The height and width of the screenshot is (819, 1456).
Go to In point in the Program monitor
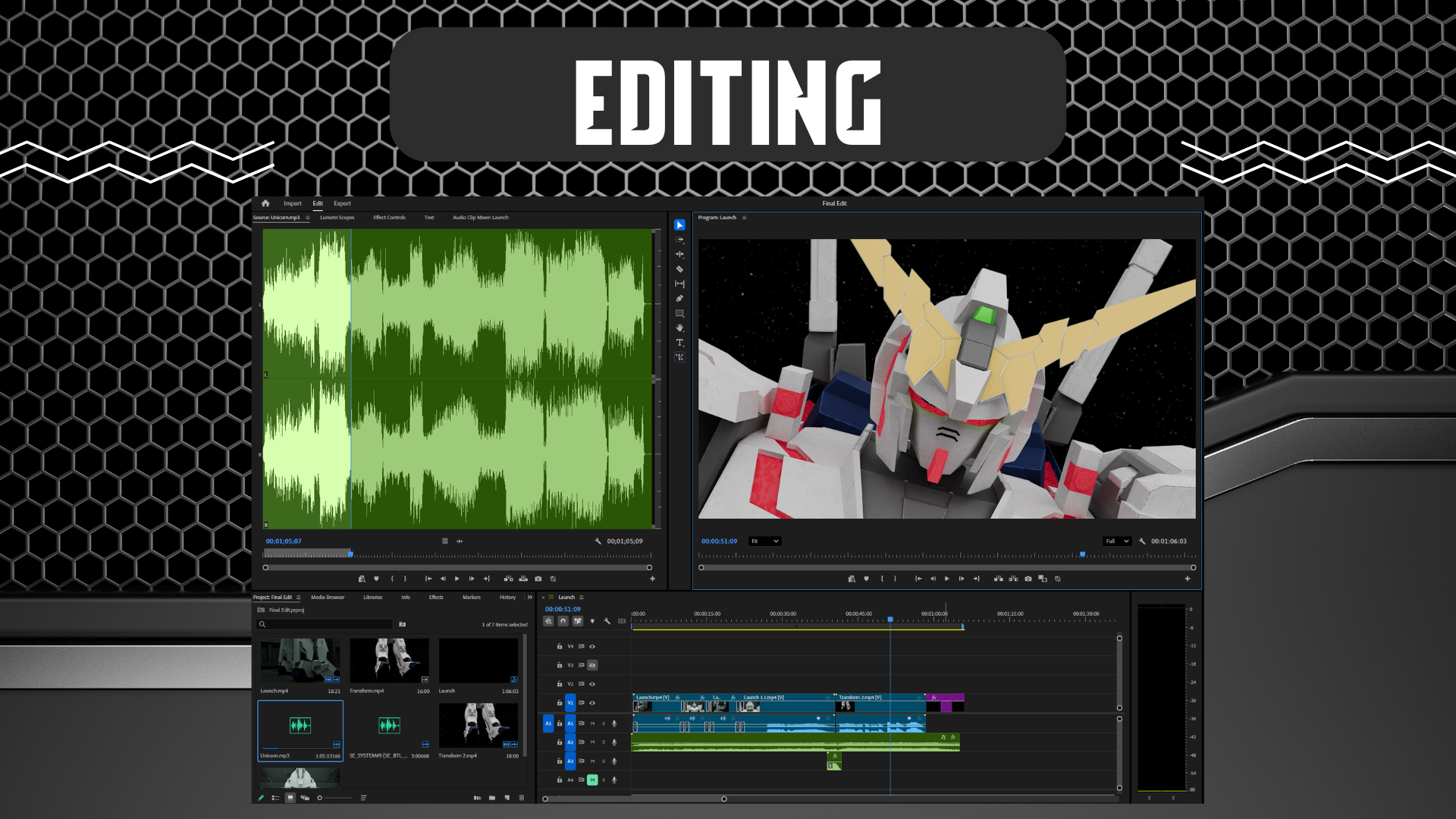coord(918,579)
